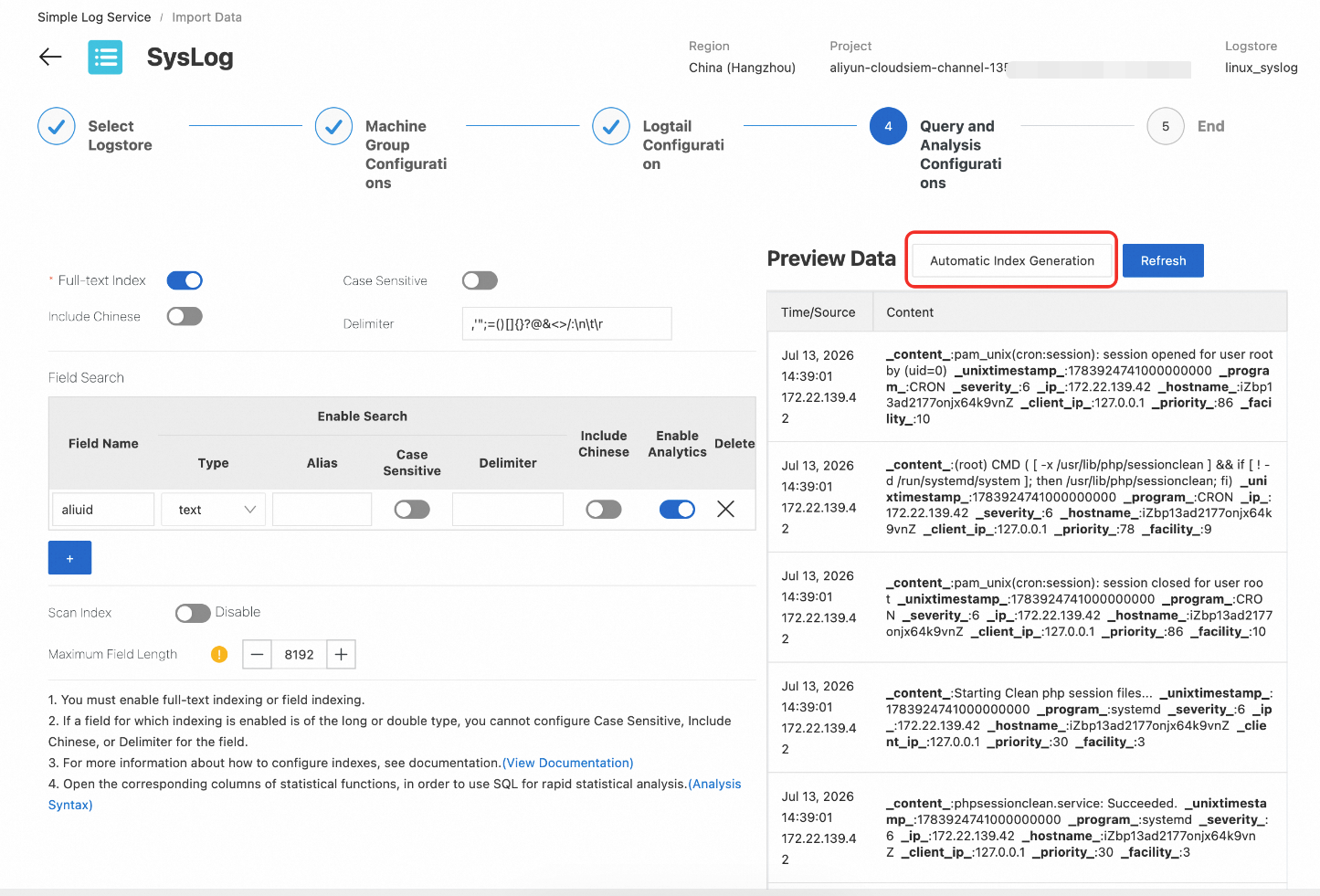1320x896 pixels.
Task: Go back using the left arrow icon
Action: click(x=50, y=57)
